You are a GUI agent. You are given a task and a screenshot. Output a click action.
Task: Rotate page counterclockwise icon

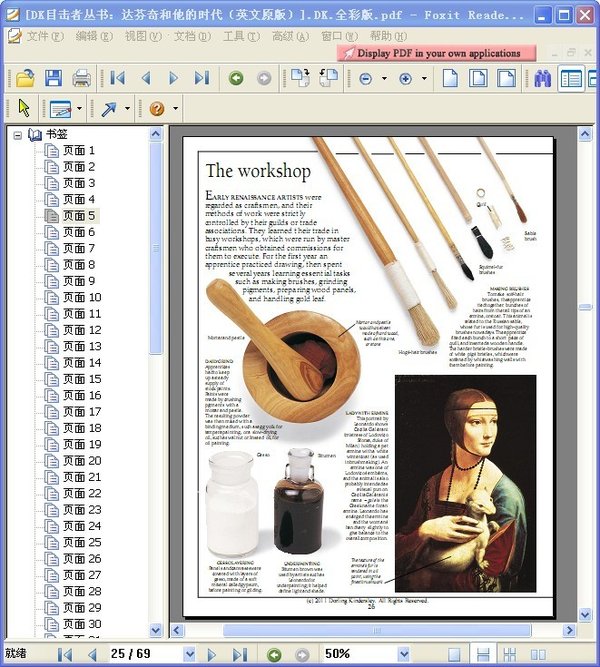(x=328, y=78)
